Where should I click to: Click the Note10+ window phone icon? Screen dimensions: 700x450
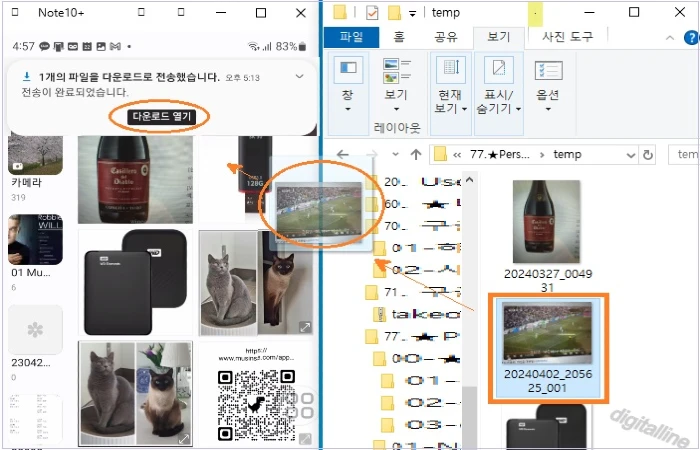point(15,12)
